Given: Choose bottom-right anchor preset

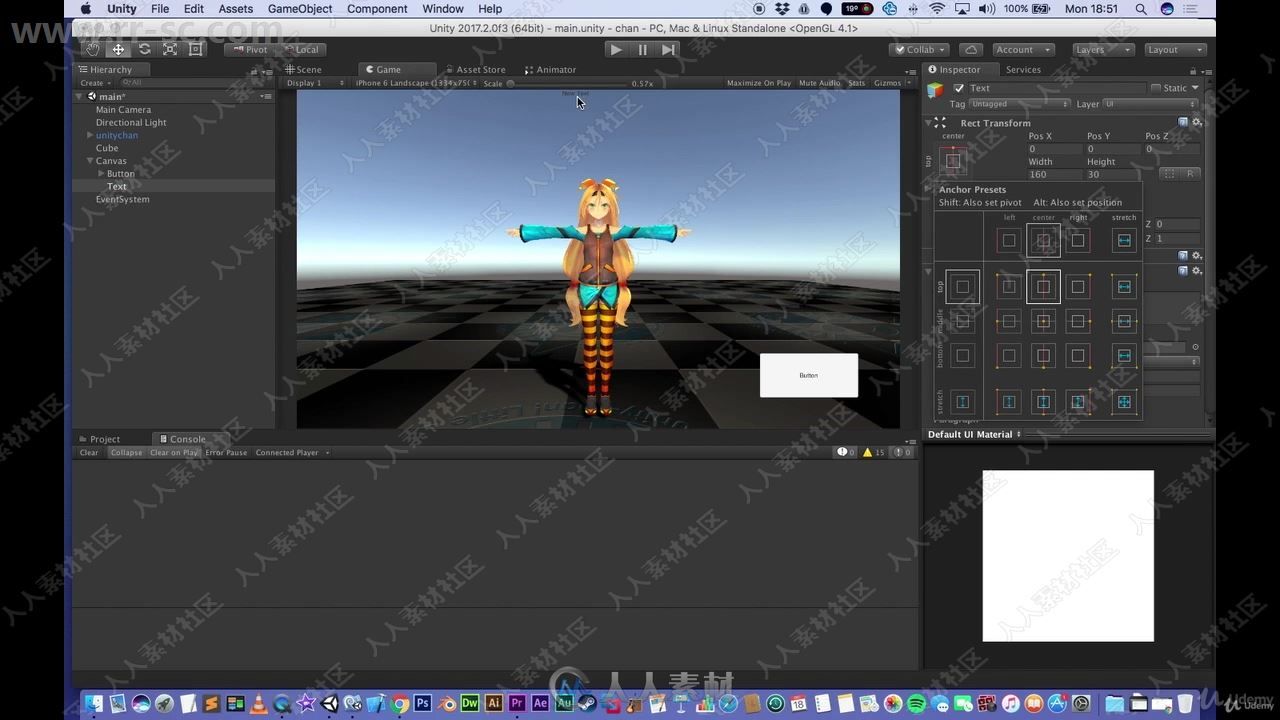Looking at the screenshot, I should tap(1078, 355).
